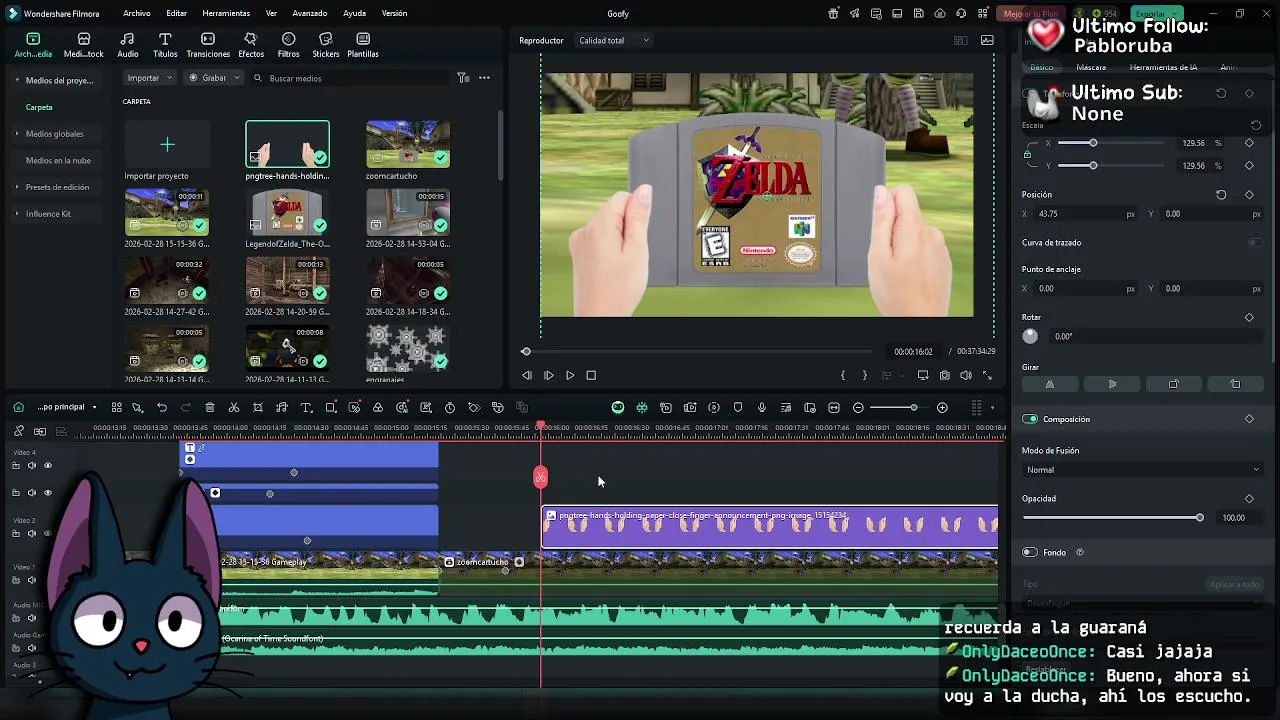
Task: Click the text T tool icon
Action: coord(306,408)
